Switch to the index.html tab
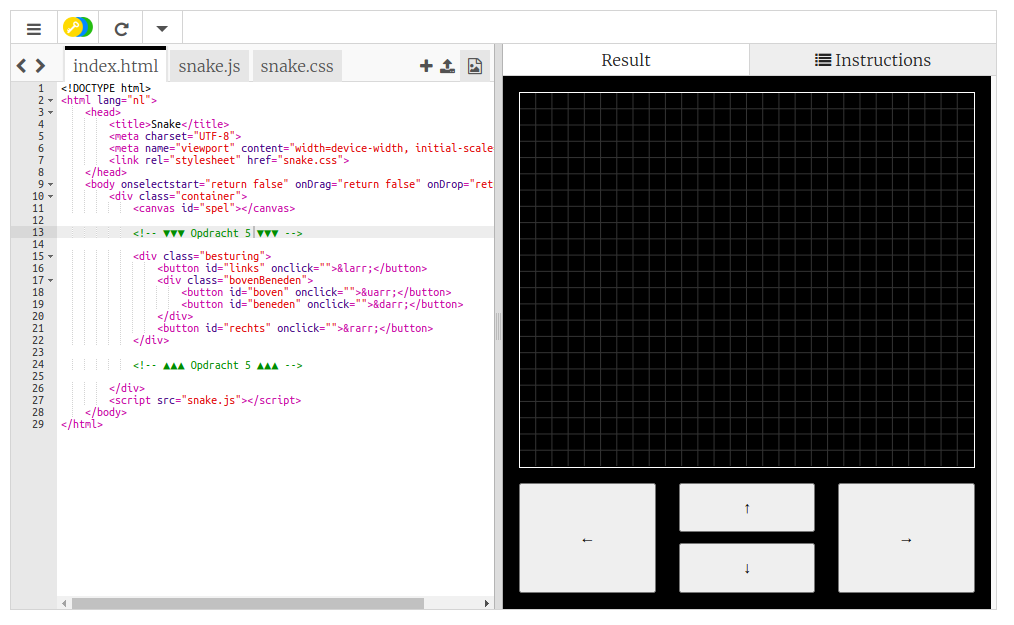Image resolution: width=1014 pixels, height=625 pixels. pos(115,65)
